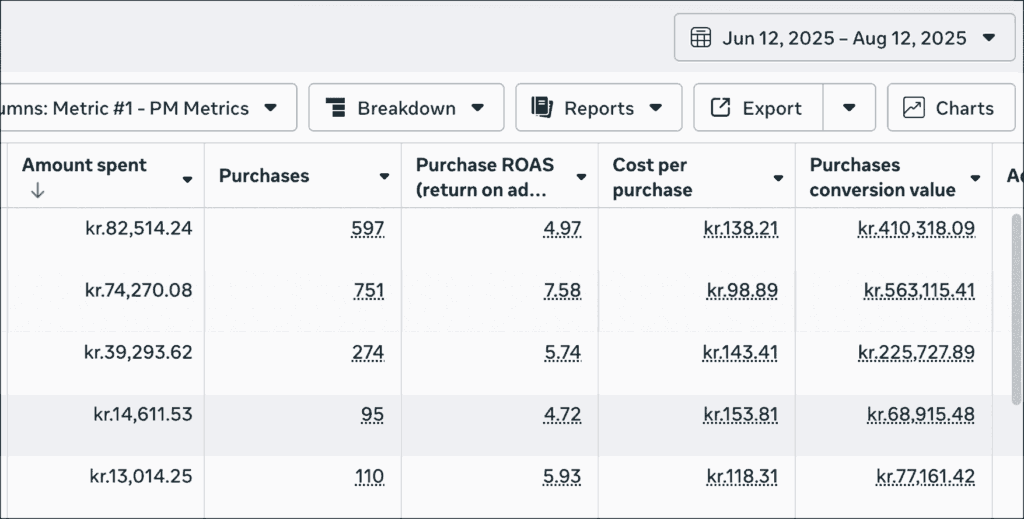1024x519 pixels.
Task: Click the kr.410,318.09 conversion value link
Action: (x=915, y=229)
